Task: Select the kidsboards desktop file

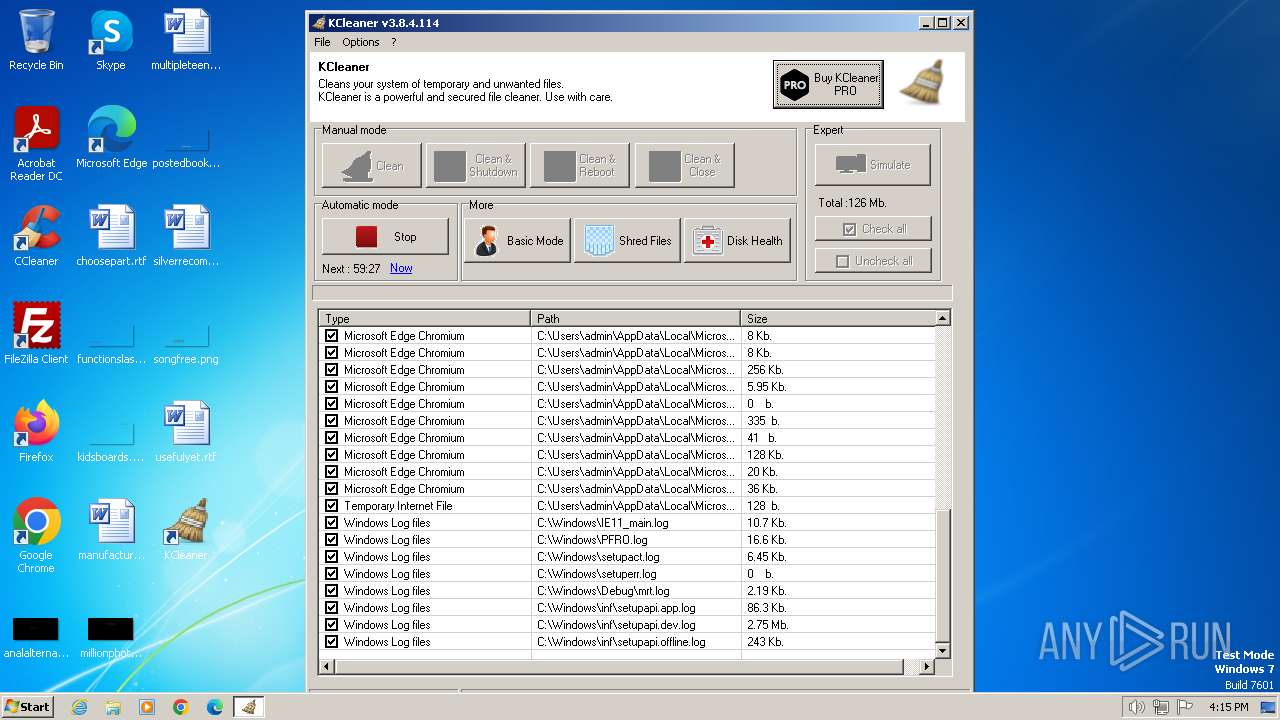Action: click(x=111, y=438)
